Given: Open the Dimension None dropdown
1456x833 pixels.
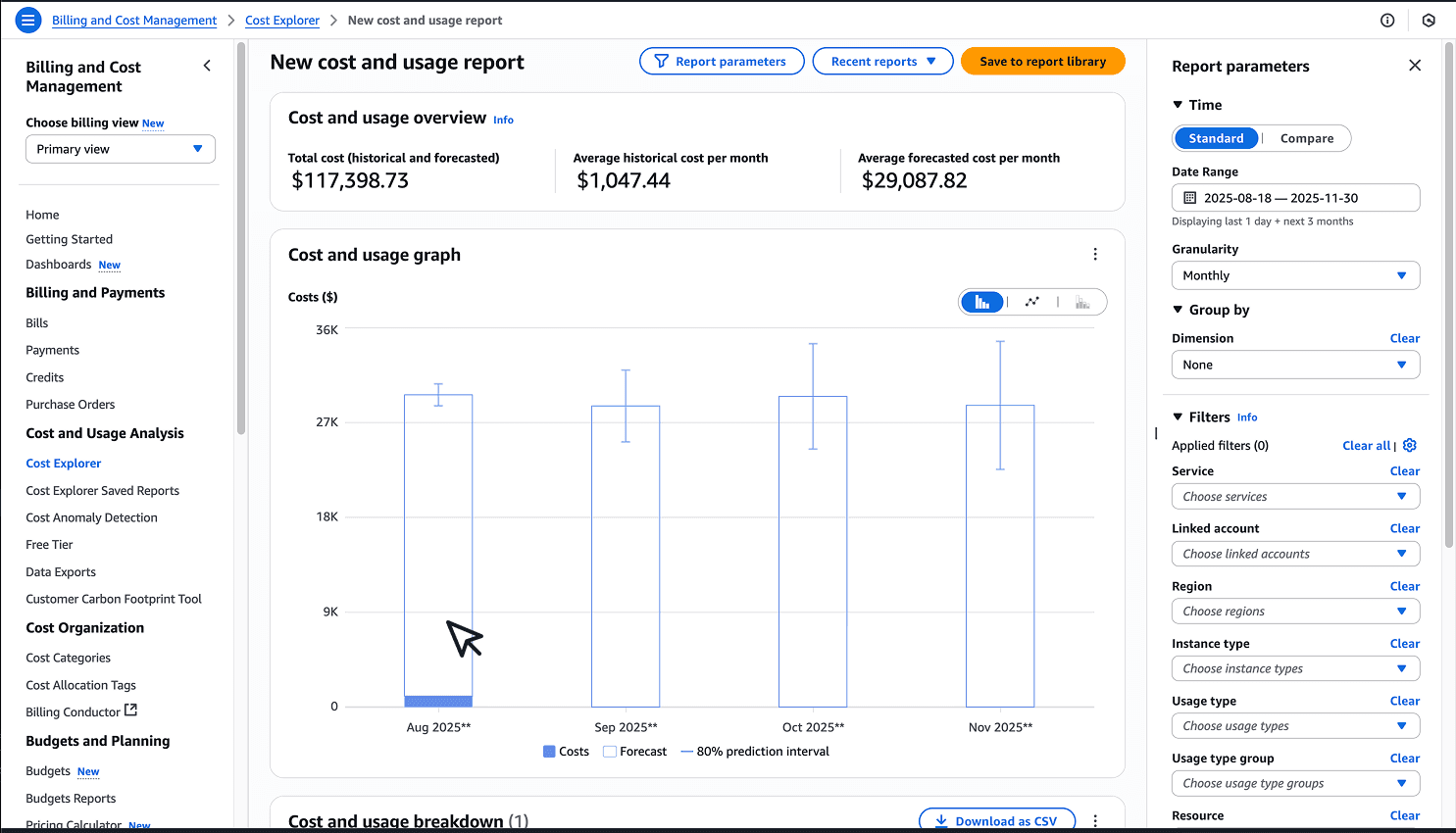Looking at the screenshot, I should point(1295,365).
